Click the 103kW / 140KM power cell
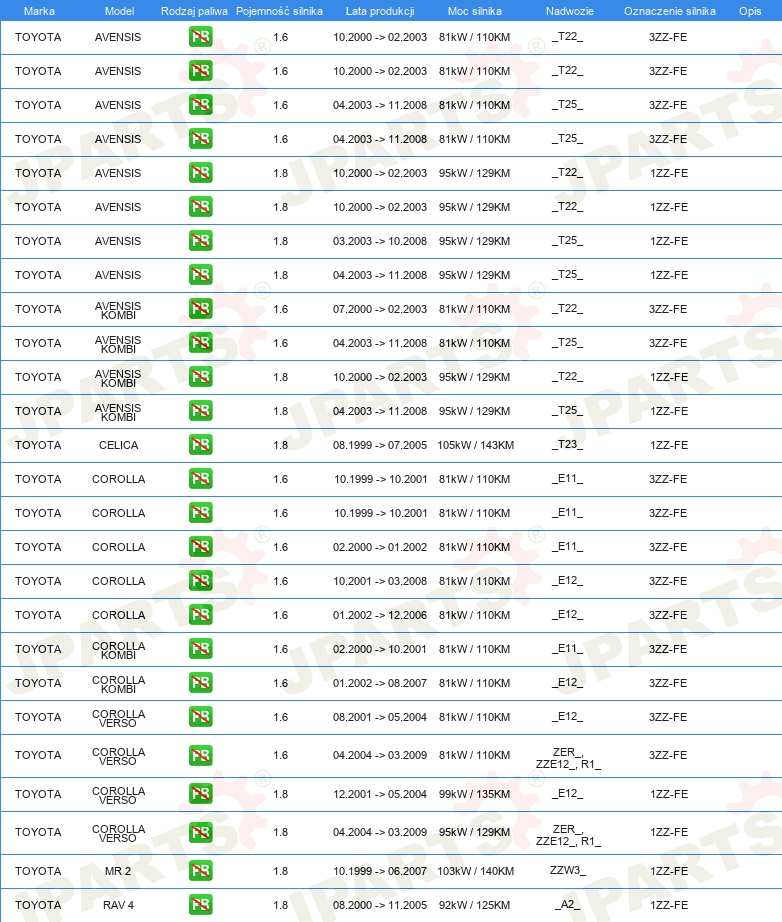Image resolution: width=782 pixels, height=922 pixels. 475,871
